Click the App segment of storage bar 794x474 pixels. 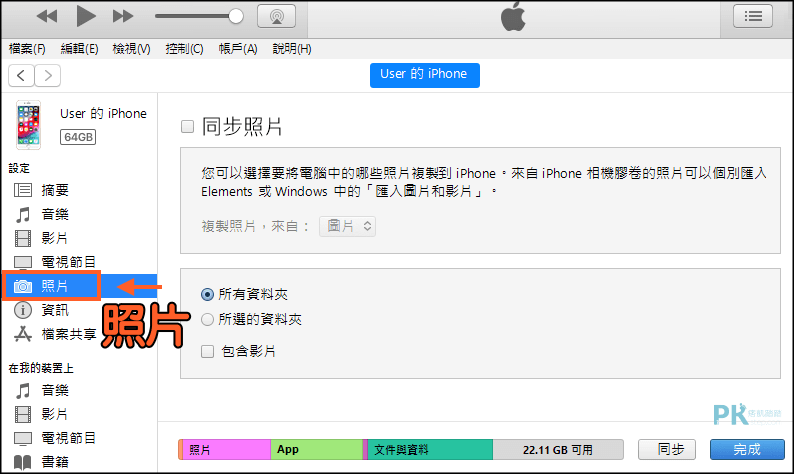click(x=317, y=450)
